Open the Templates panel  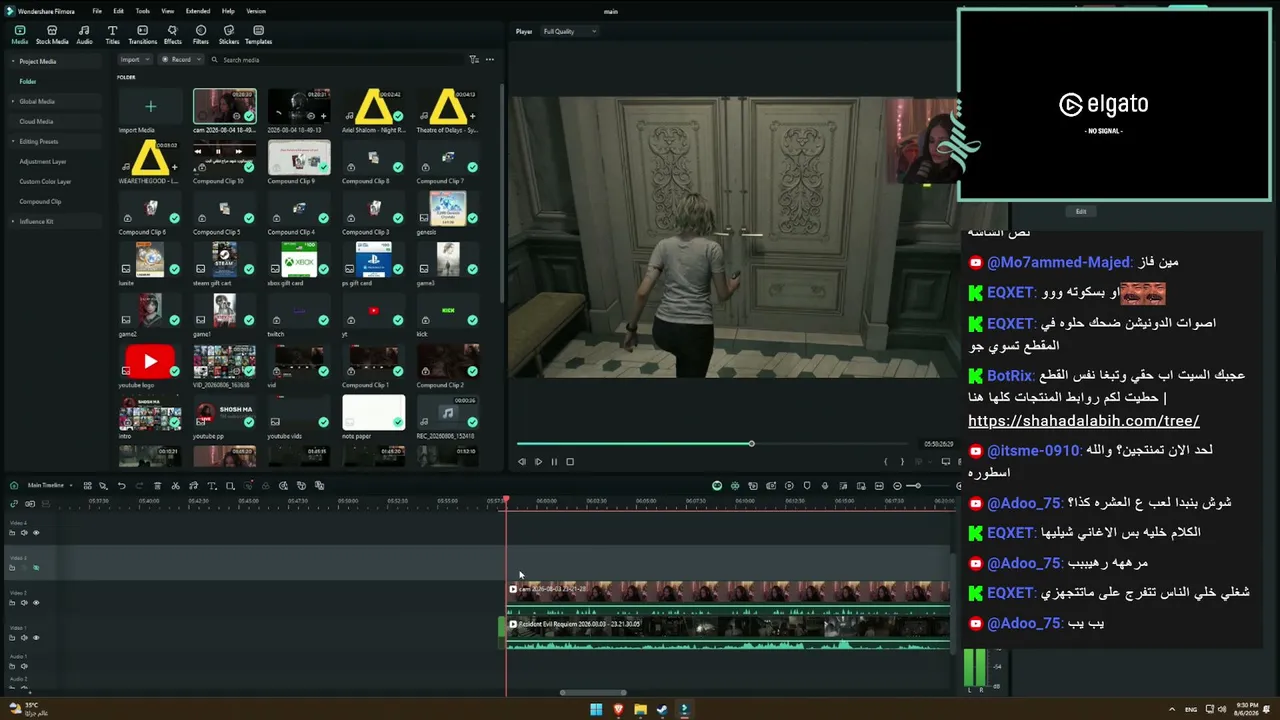pyautogui.click(x=258, y=35)
